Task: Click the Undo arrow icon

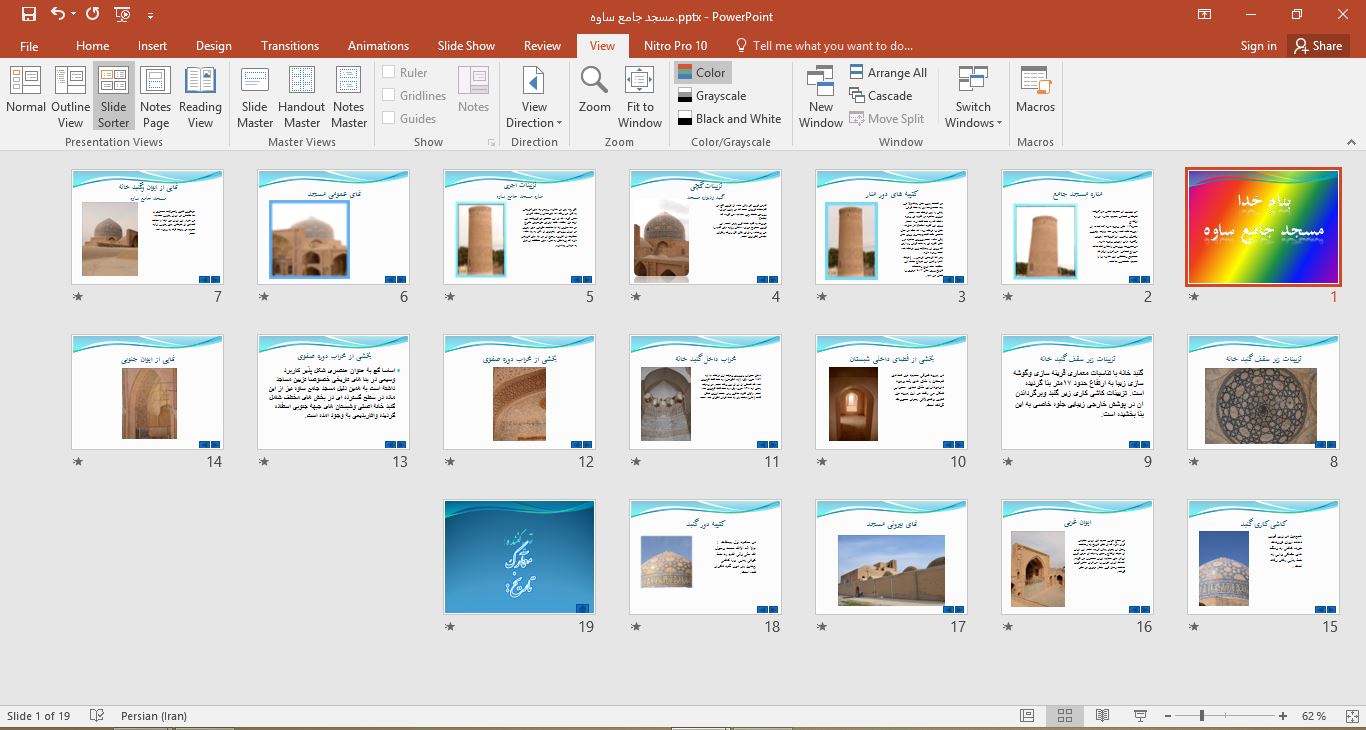Action: tap(57, 15)
